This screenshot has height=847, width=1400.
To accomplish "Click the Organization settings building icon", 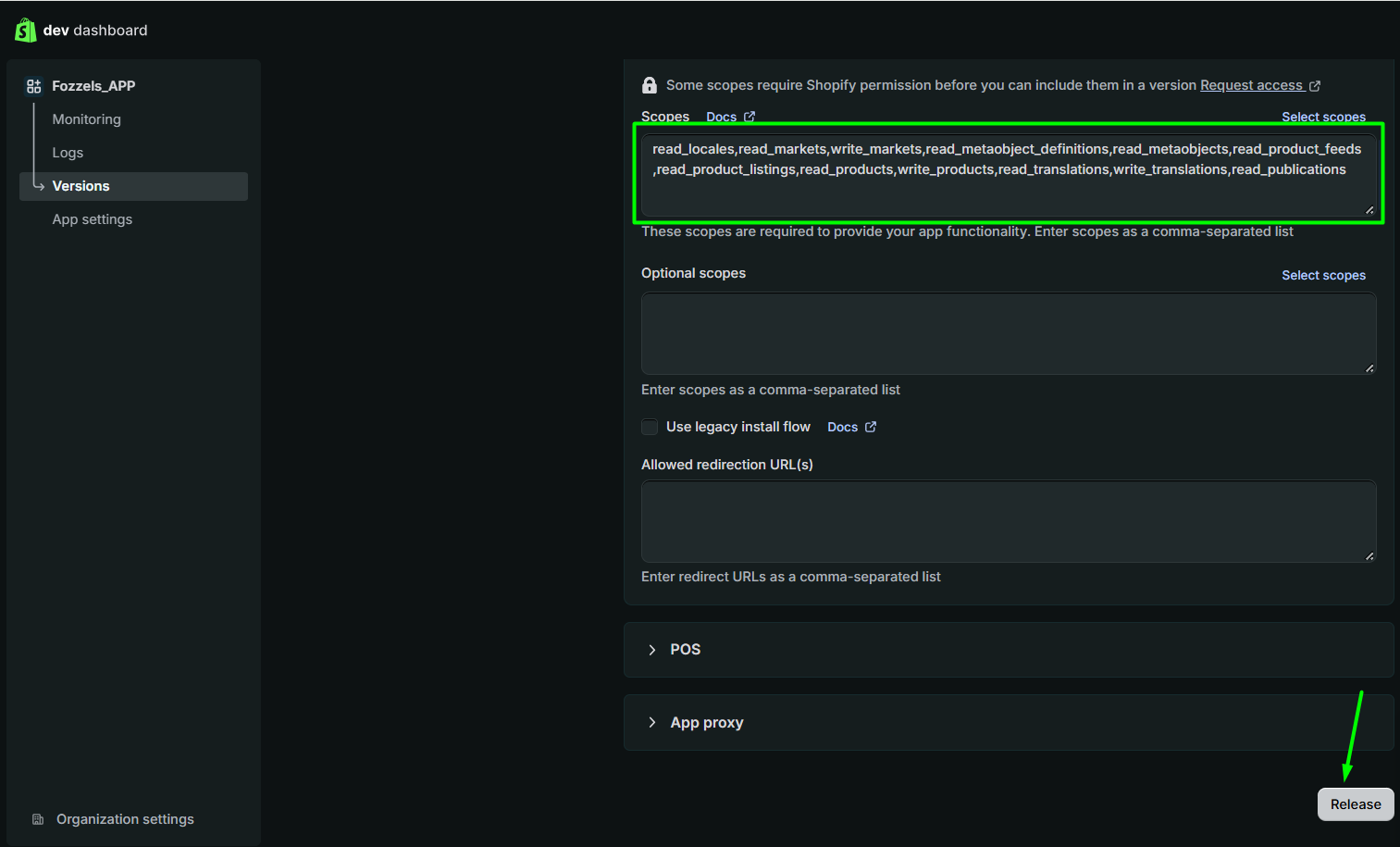I will pyautogui.click(x=38, y=819).
